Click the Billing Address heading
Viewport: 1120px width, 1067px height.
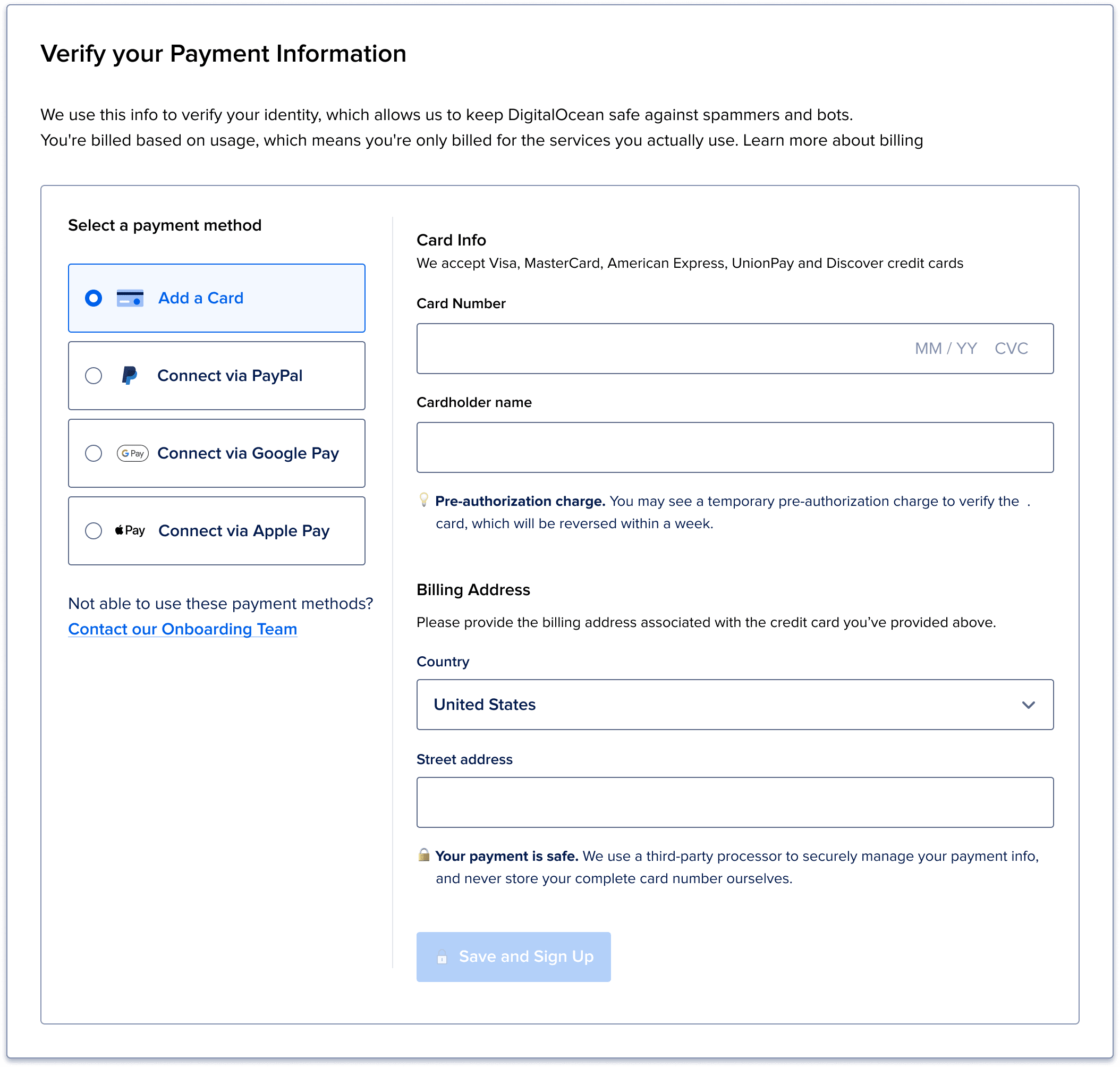coord(473,590)
